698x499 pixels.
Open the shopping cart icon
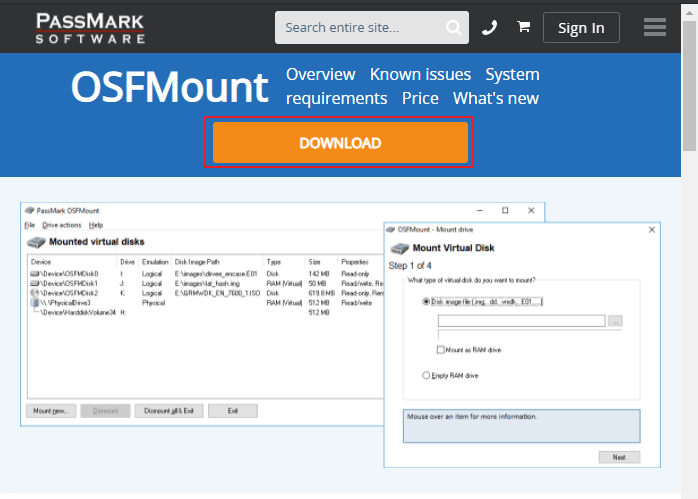pos(524,27)
